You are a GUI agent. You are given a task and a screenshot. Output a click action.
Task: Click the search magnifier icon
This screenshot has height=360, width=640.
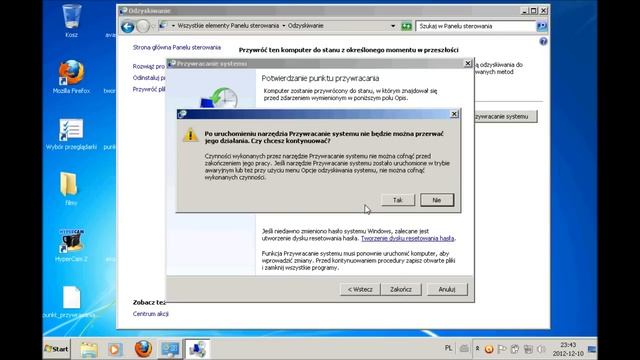pyautogui.click(x=542, y=26)
